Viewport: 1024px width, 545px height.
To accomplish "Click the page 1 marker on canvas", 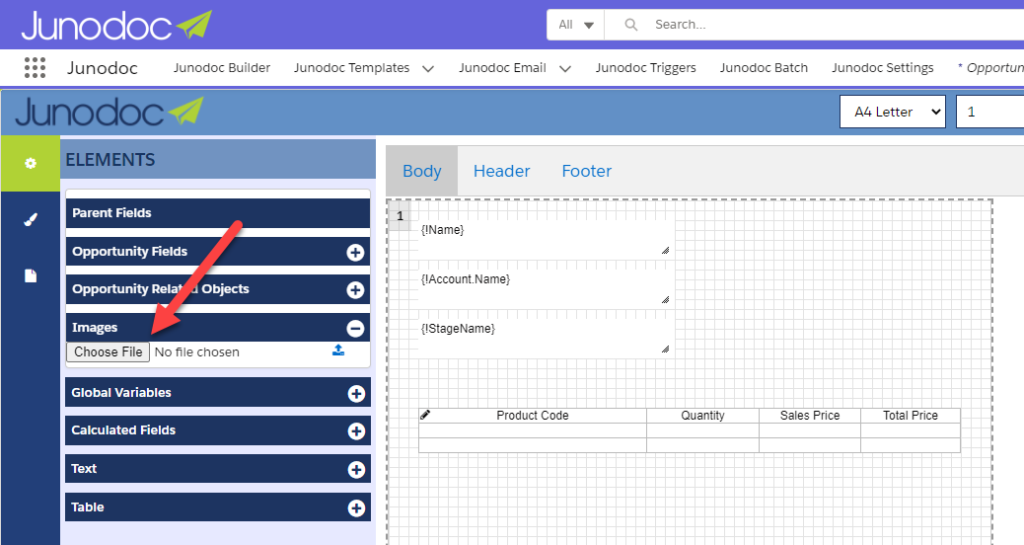I will coord(400,216).
